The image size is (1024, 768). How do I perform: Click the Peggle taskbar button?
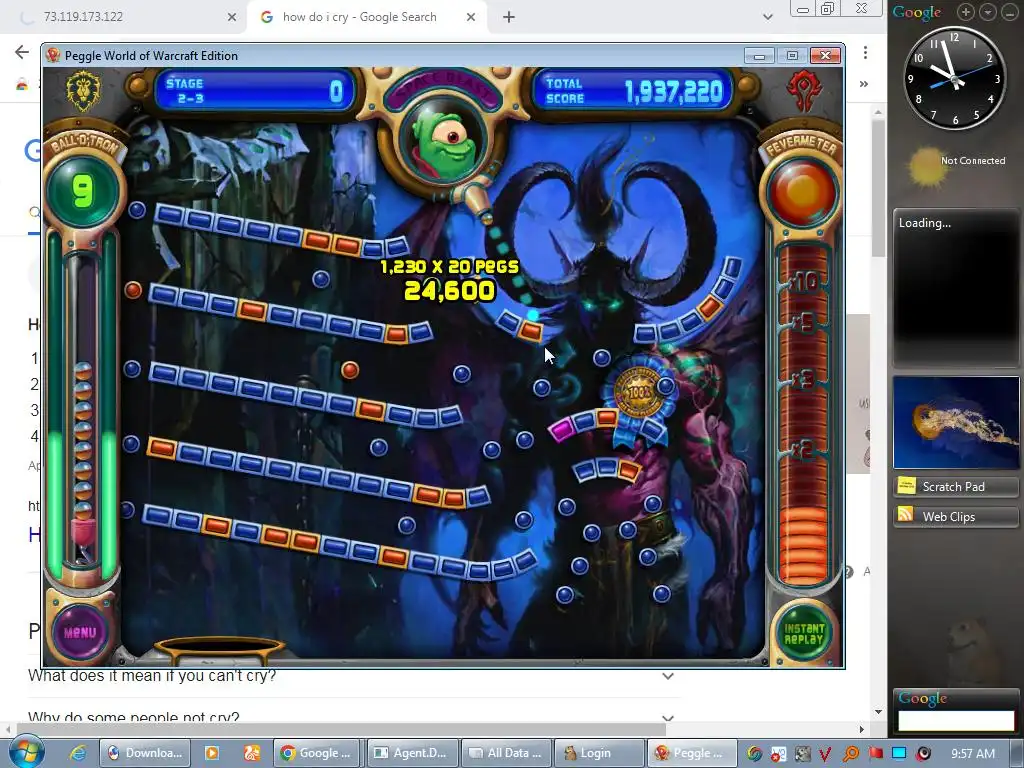pos(692,753)
